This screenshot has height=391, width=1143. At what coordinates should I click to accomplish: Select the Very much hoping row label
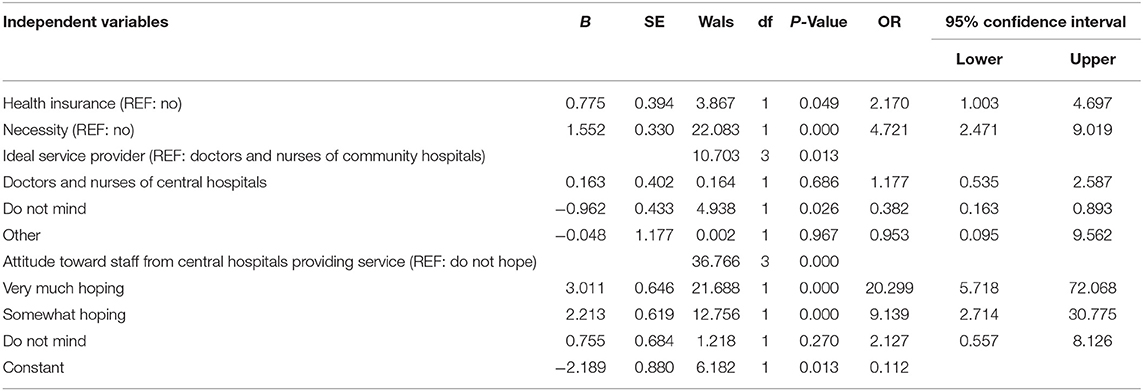pyautogui.click(x=63, y=288)
